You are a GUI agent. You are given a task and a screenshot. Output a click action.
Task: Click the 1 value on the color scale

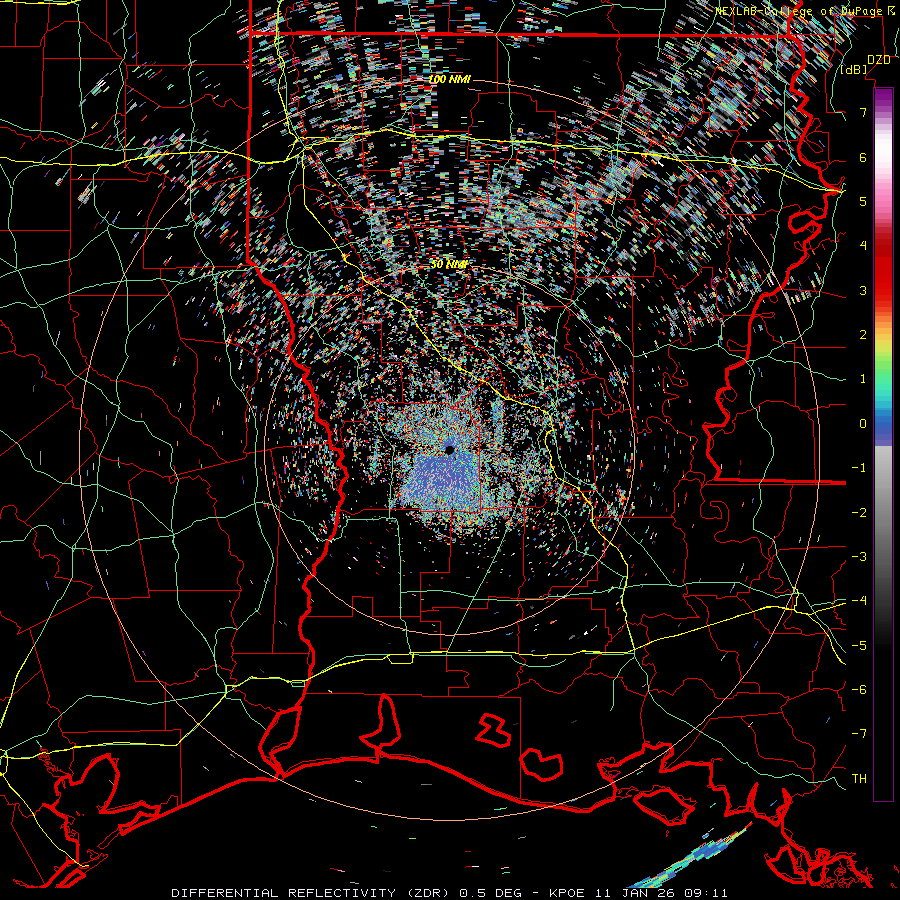[x=863, y=379]
